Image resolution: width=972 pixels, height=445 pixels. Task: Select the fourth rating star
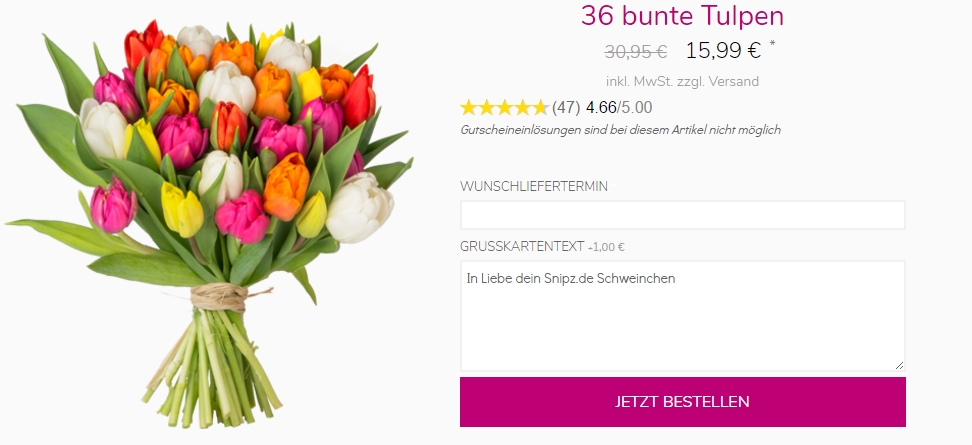click(523, 108)
